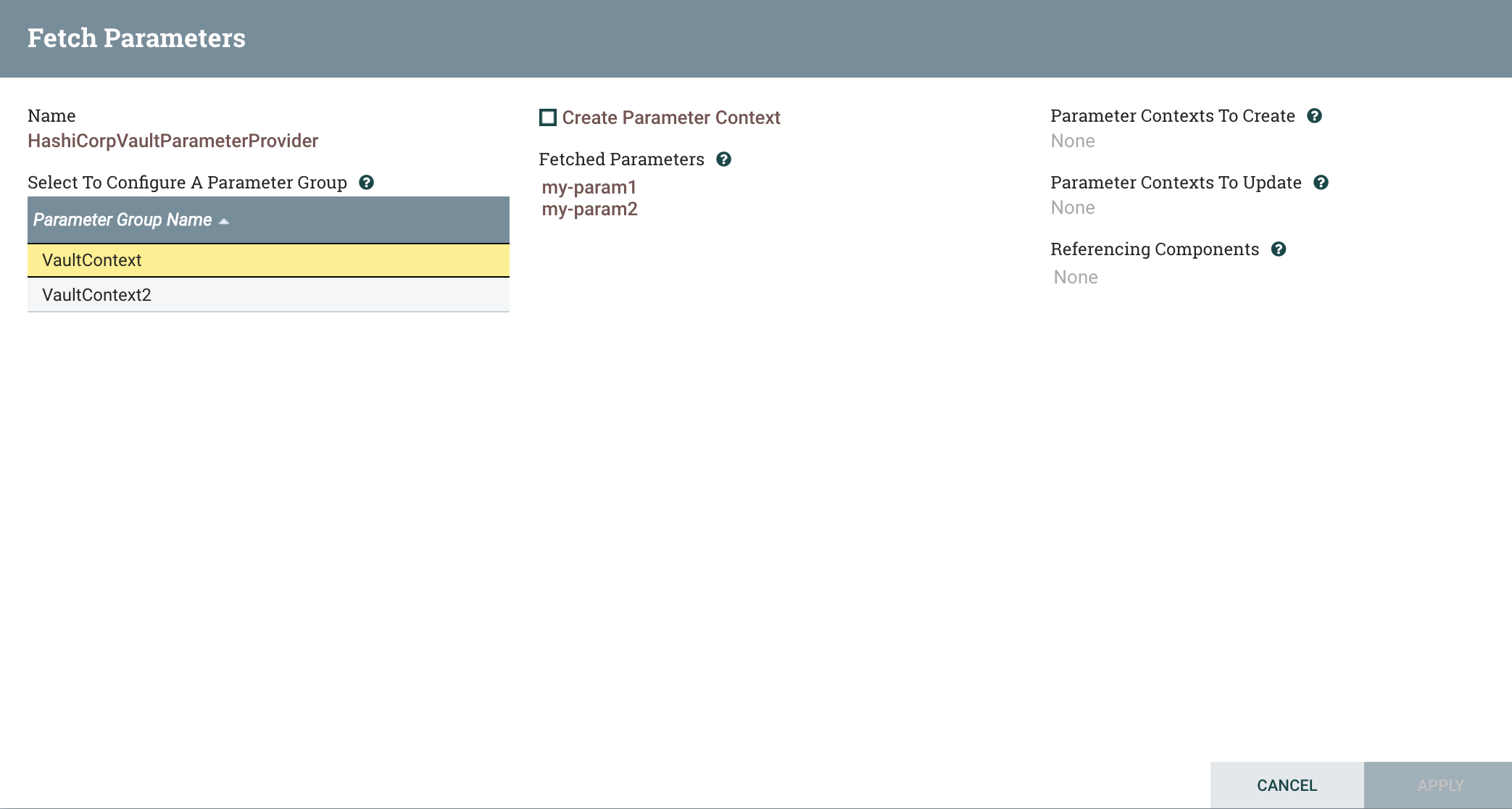Screen dimensions: 1512x809
Task: Show help for Parameter Contexts To Create
Action: [1314, 116]
